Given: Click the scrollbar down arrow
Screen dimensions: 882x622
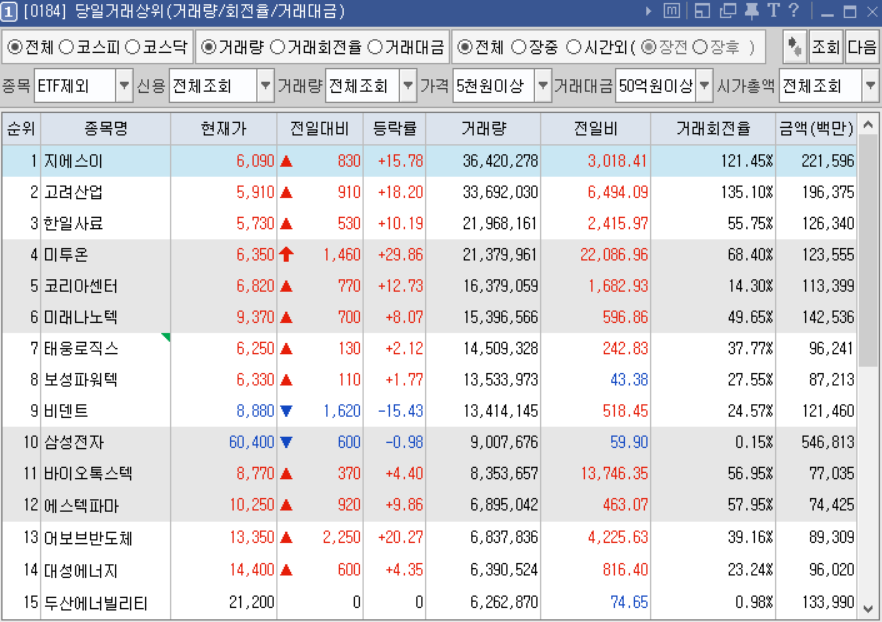Looking at the screenshot, I should (x=868, y=609).
